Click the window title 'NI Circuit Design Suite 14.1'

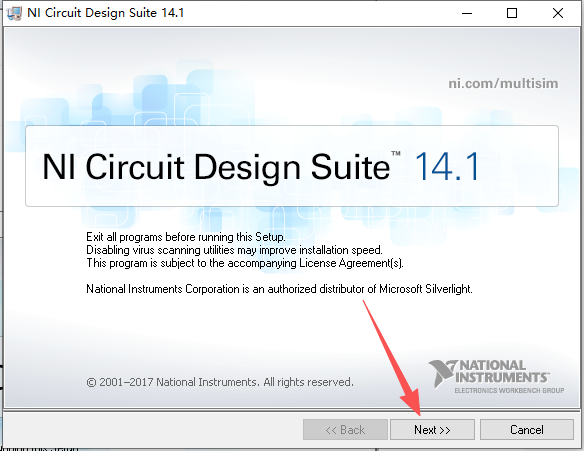[x=105, y=13]
